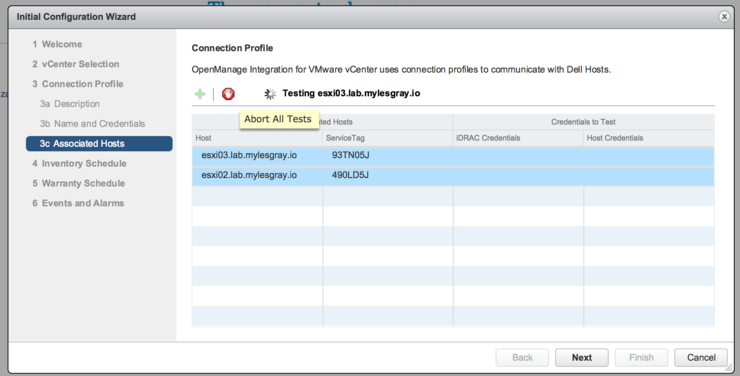Click the Next button
Image resolution: width=740 pixels, height=376 pixels.
pos(581,358)
